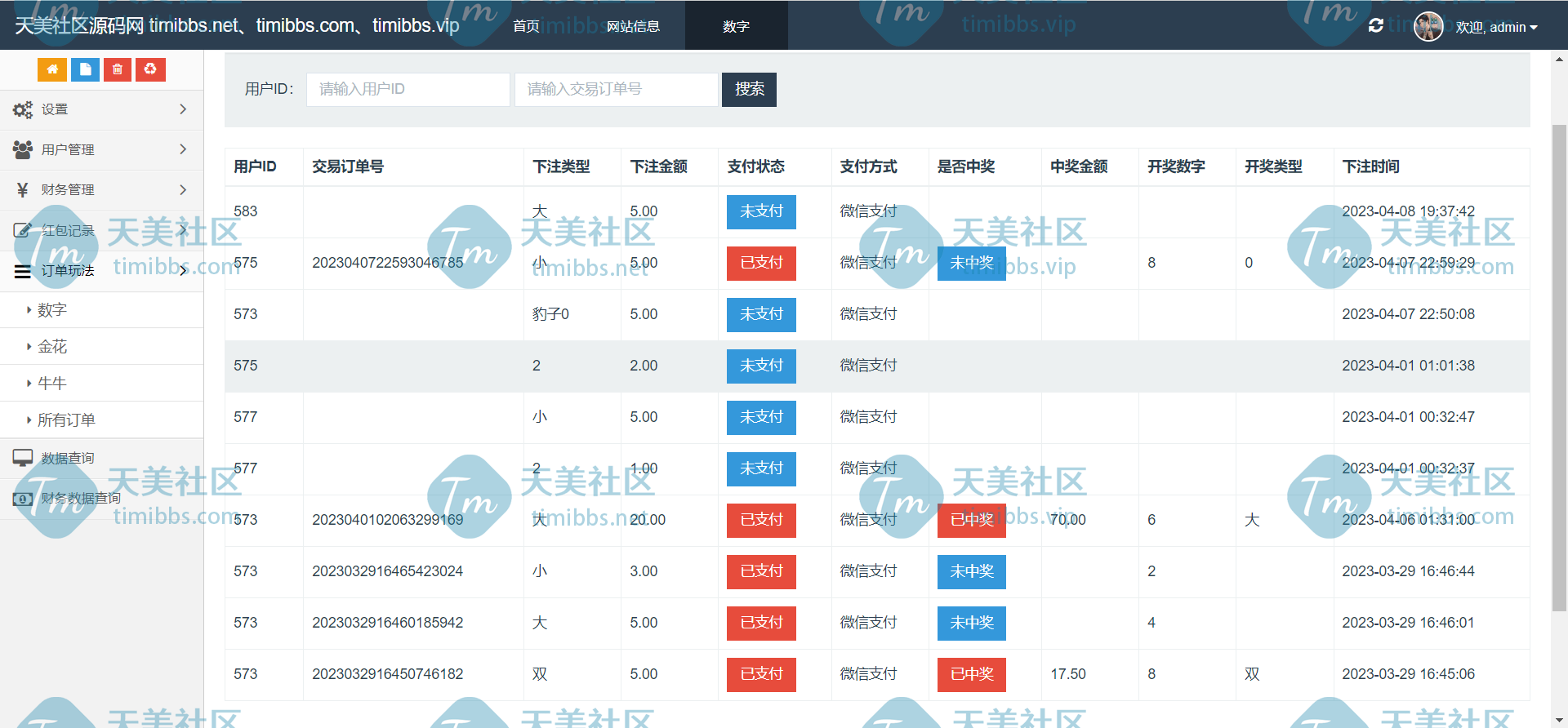Click bet type 豹子0 cell

[550, 314]
